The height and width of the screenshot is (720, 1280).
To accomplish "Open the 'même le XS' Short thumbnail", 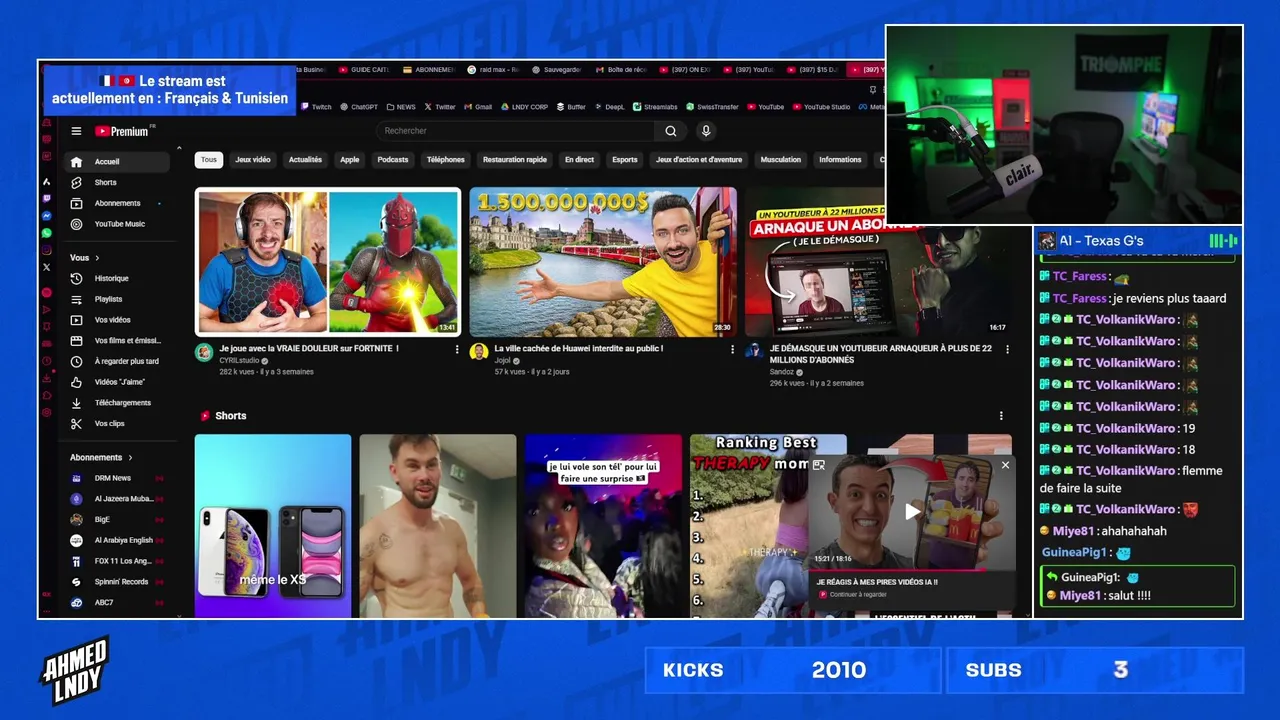I will click(x=273, y=526).
